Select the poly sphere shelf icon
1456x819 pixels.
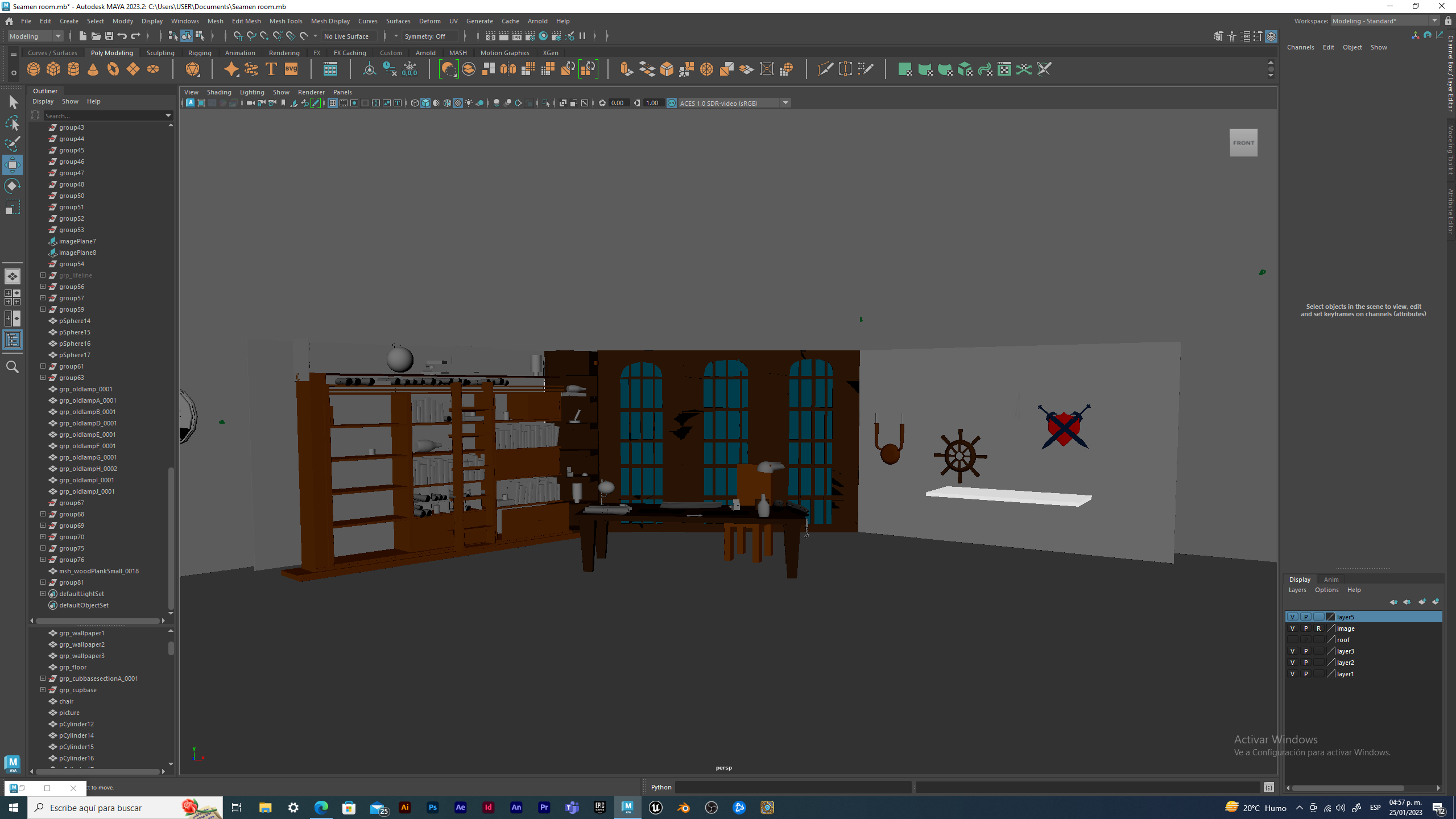pos(34,69)
